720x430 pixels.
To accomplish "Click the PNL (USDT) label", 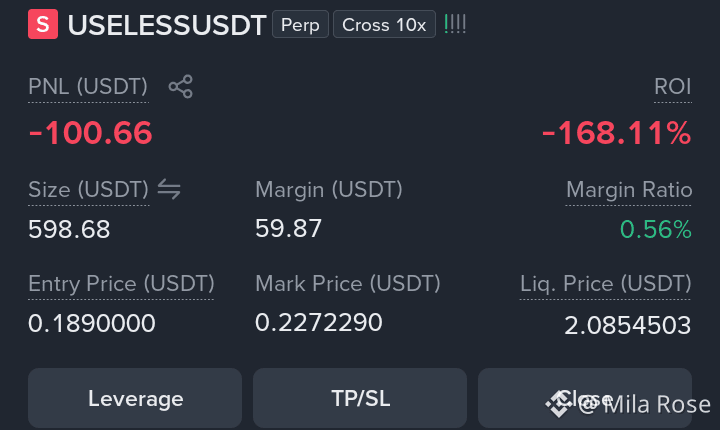I will (x=88, y=87).
